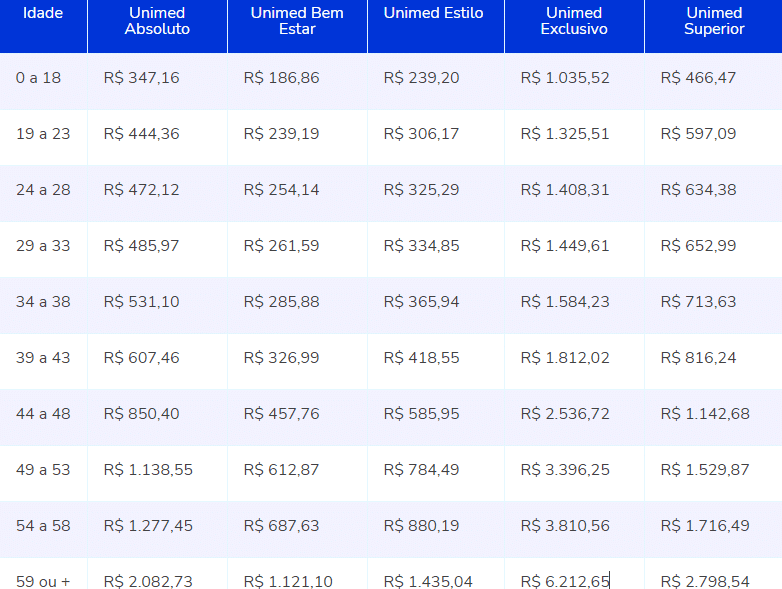Select the price R$ 1.035,52
Viewport: 782px width, 589px height.
[x=565, y=78]
